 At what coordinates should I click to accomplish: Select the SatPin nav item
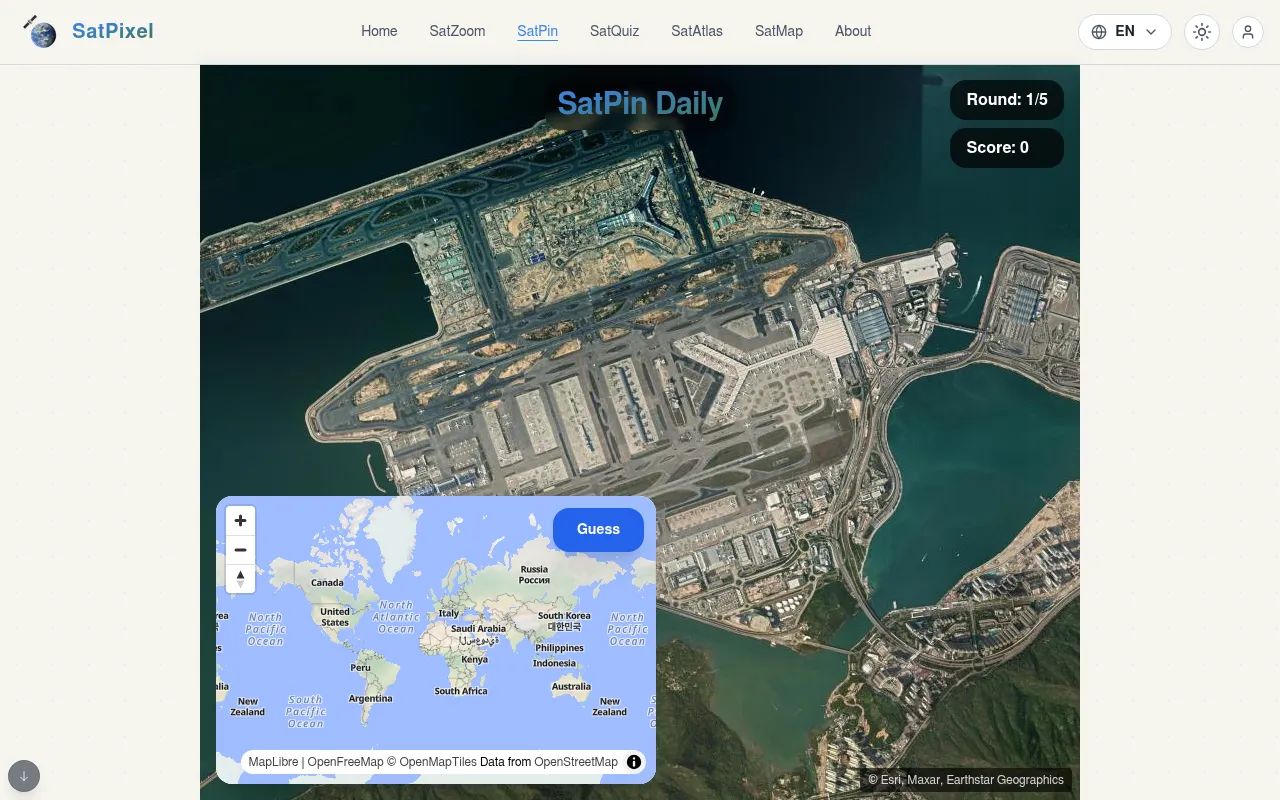click(x=537, y=31)
